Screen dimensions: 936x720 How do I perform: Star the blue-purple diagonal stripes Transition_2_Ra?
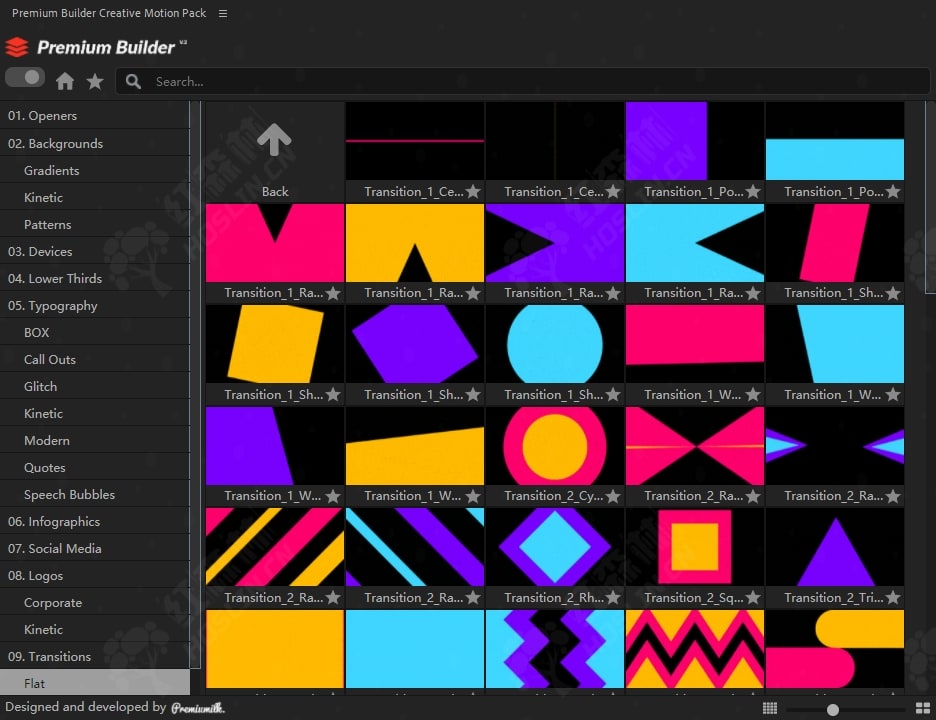click(473, 597)
